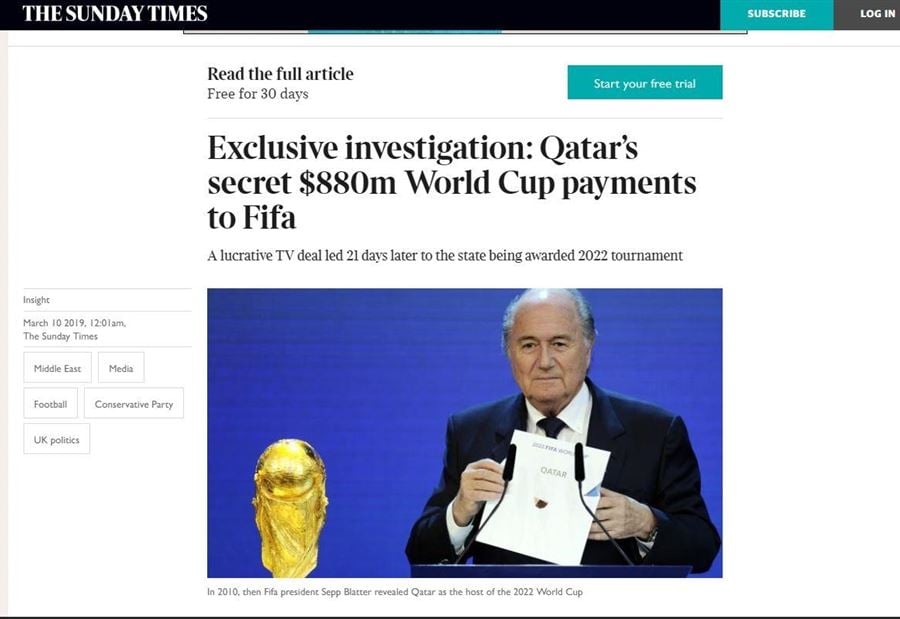Click the article subheading about TV deal
The width and height of the screenshot is (900, 619).
tap(445, 256)
